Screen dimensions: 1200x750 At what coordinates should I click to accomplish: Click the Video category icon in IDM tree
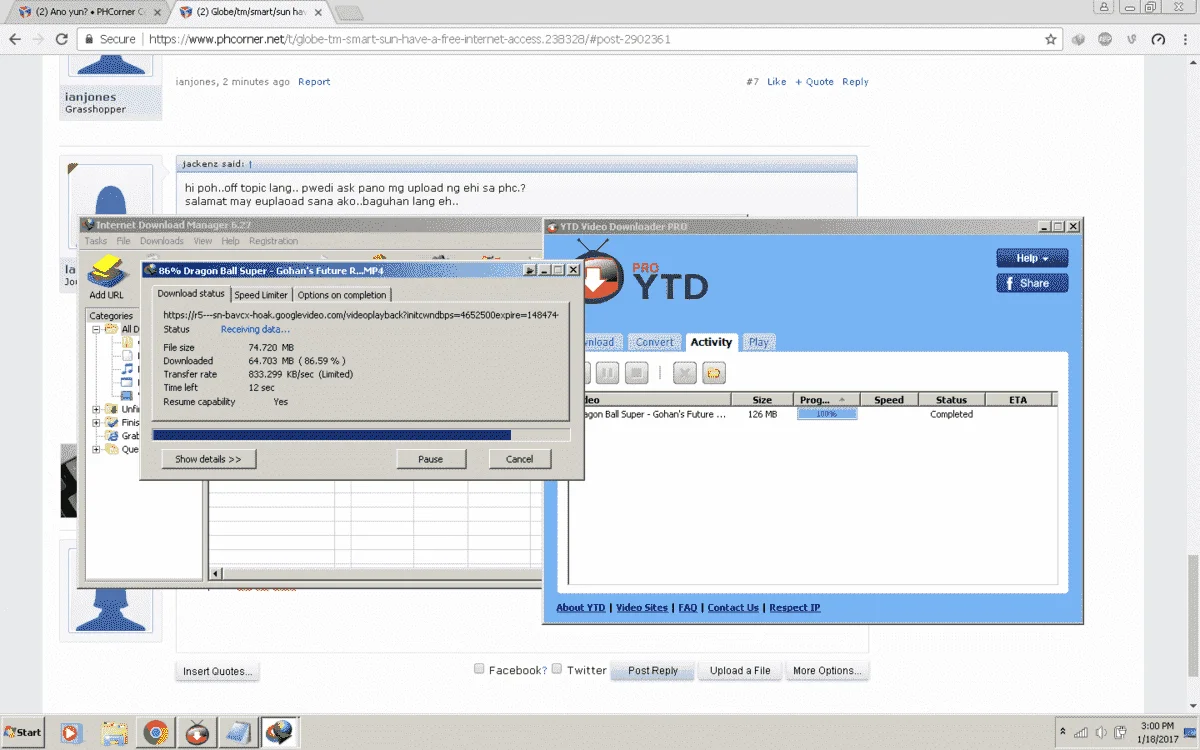(x=127, y=395)
